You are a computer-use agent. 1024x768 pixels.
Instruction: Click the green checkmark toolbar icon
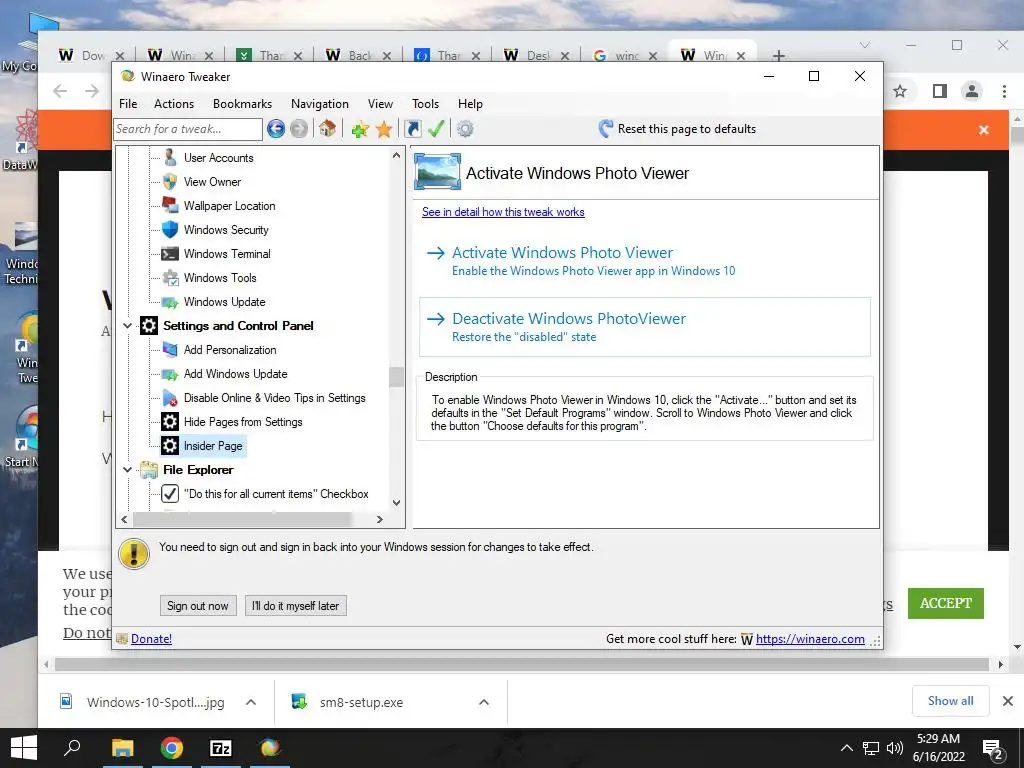tap(436, 129)
